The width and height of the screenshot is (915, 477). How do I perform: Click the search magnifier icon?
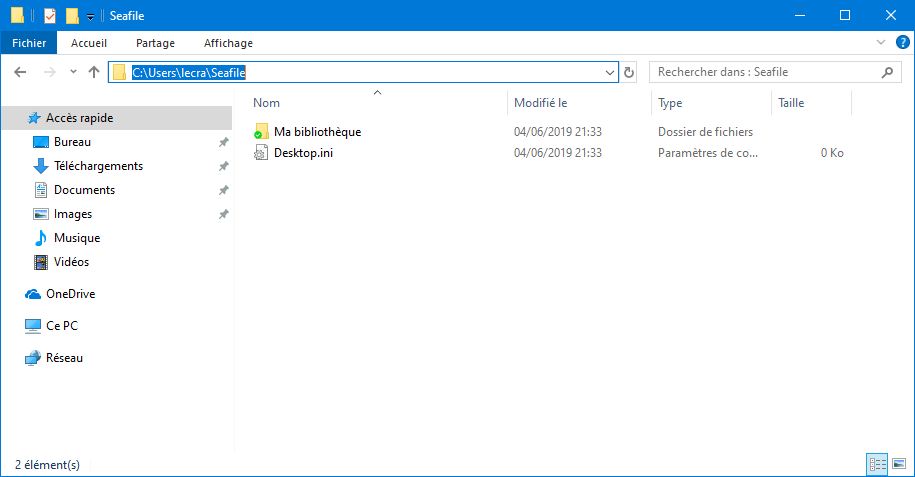(x=887, y=72)
